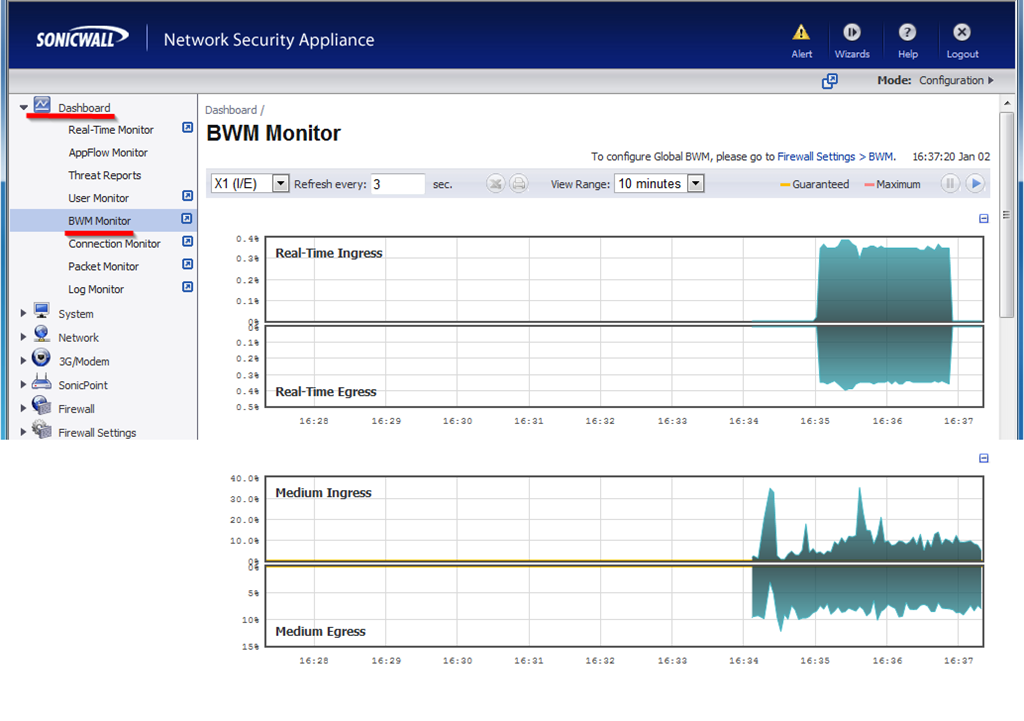Screen dimensions: 1024x721
Task: Click the Network globe icon
Action: click(42, 334)
